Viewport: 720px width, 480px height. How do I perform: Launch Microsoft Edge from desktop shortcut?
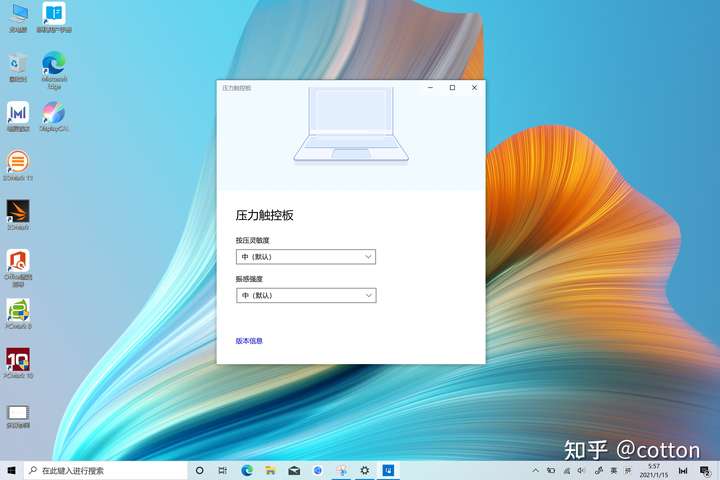[x=54, y=70]
